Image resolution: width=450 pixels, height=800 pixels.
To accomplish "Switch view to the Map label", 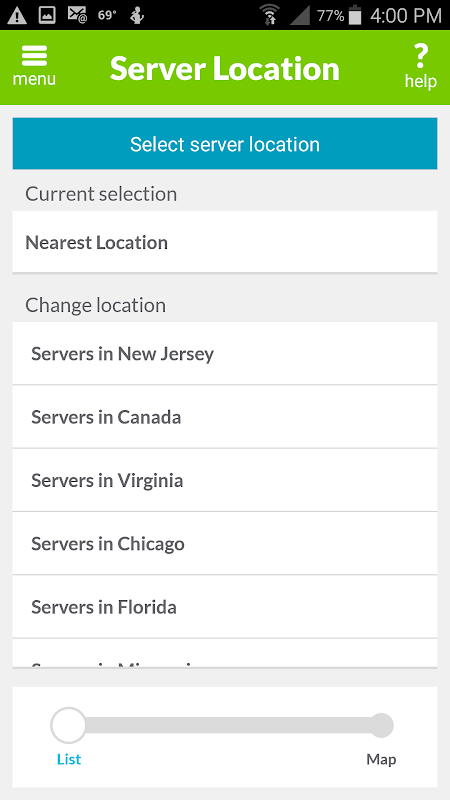I will coord(381,759).
